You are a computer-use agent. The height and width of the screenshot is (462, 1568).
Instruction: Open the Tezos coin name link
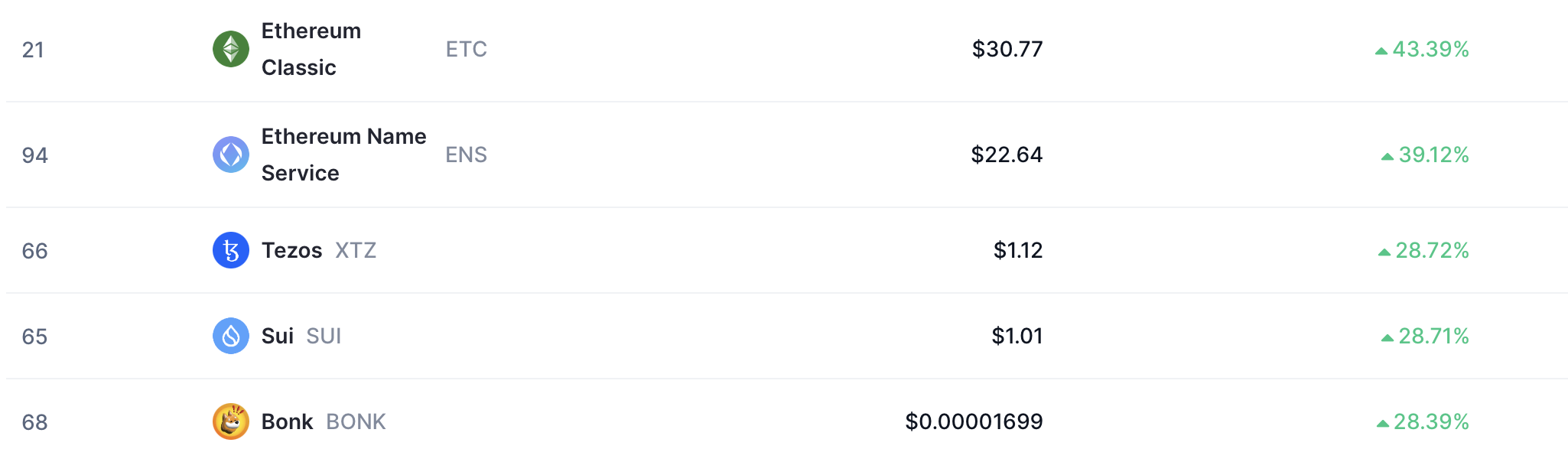tap(291, 250)
